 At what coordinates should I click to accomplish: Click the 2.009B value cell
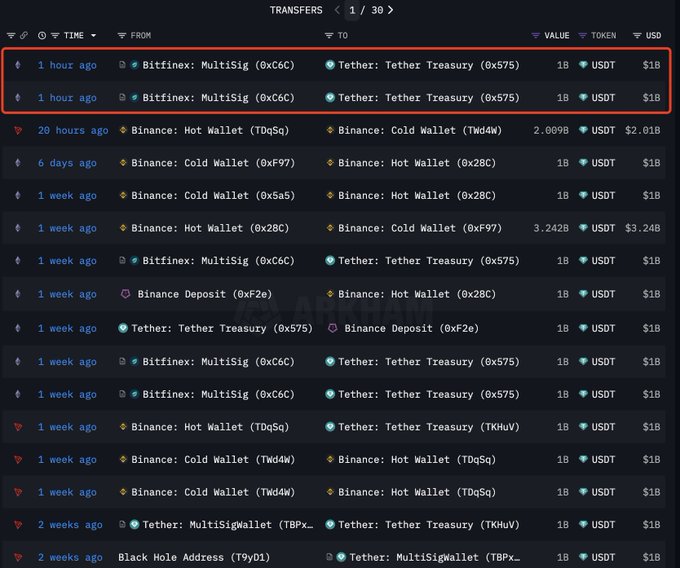point(551,131)
